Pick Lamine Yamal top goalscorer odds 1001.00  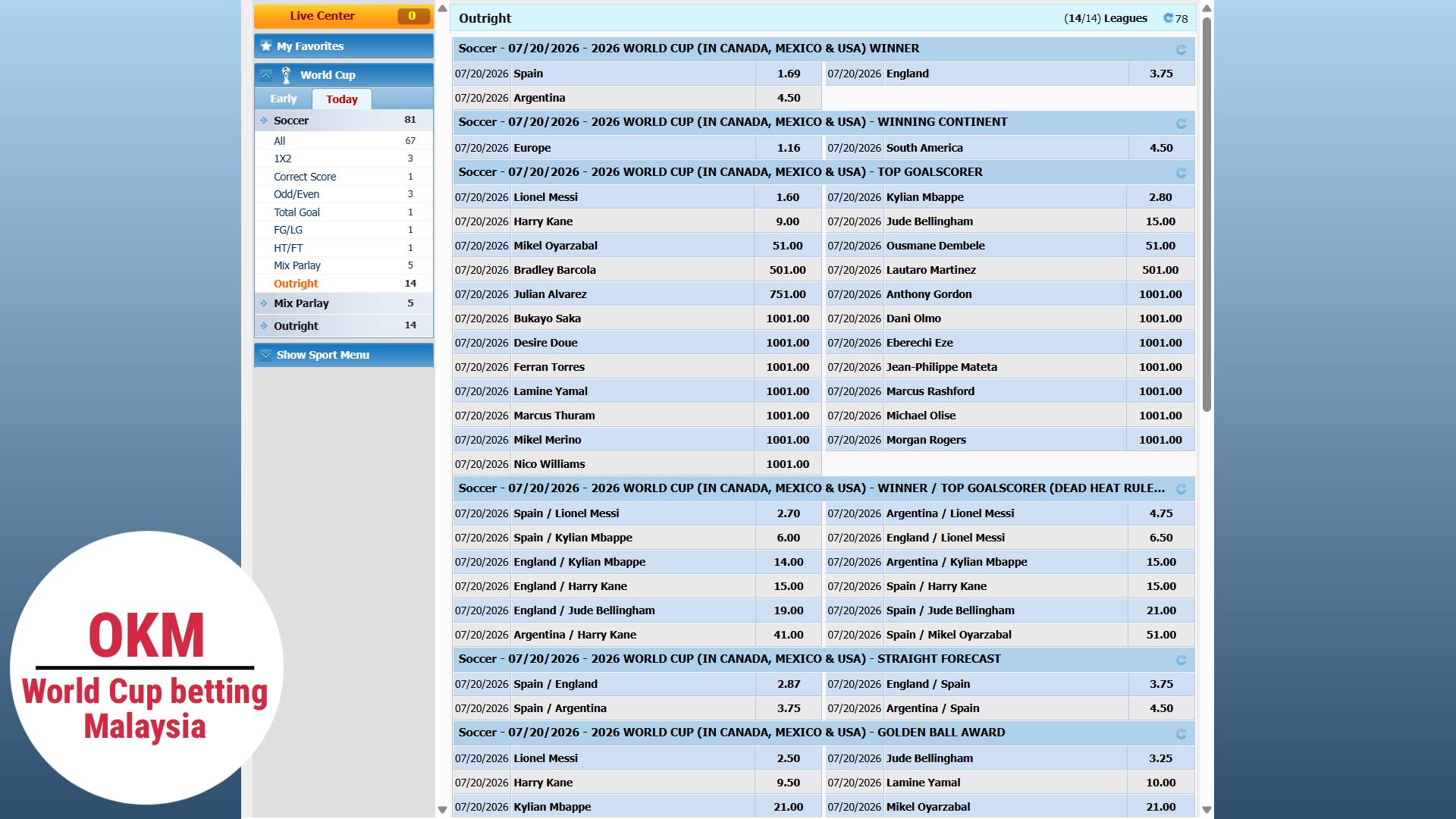click(x=788, y=391)
